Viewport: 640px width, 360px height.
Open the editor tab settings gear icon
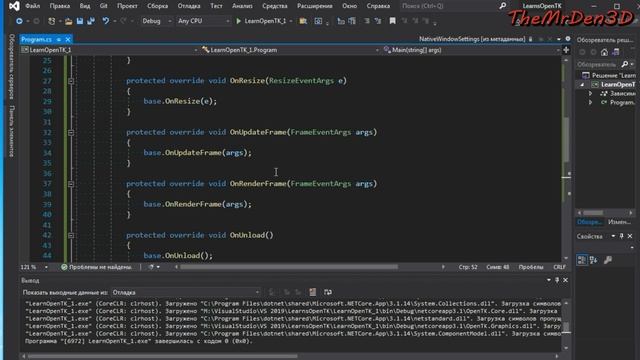(x=568, y=39)
